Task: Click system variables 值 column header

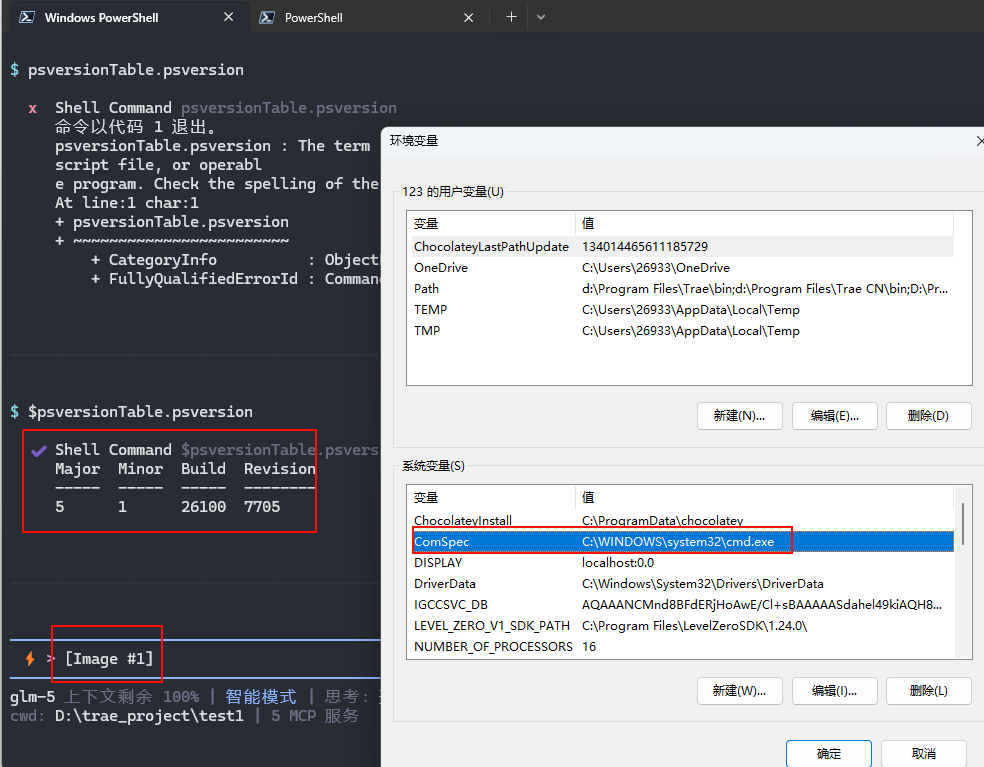Action: [764, 497]
